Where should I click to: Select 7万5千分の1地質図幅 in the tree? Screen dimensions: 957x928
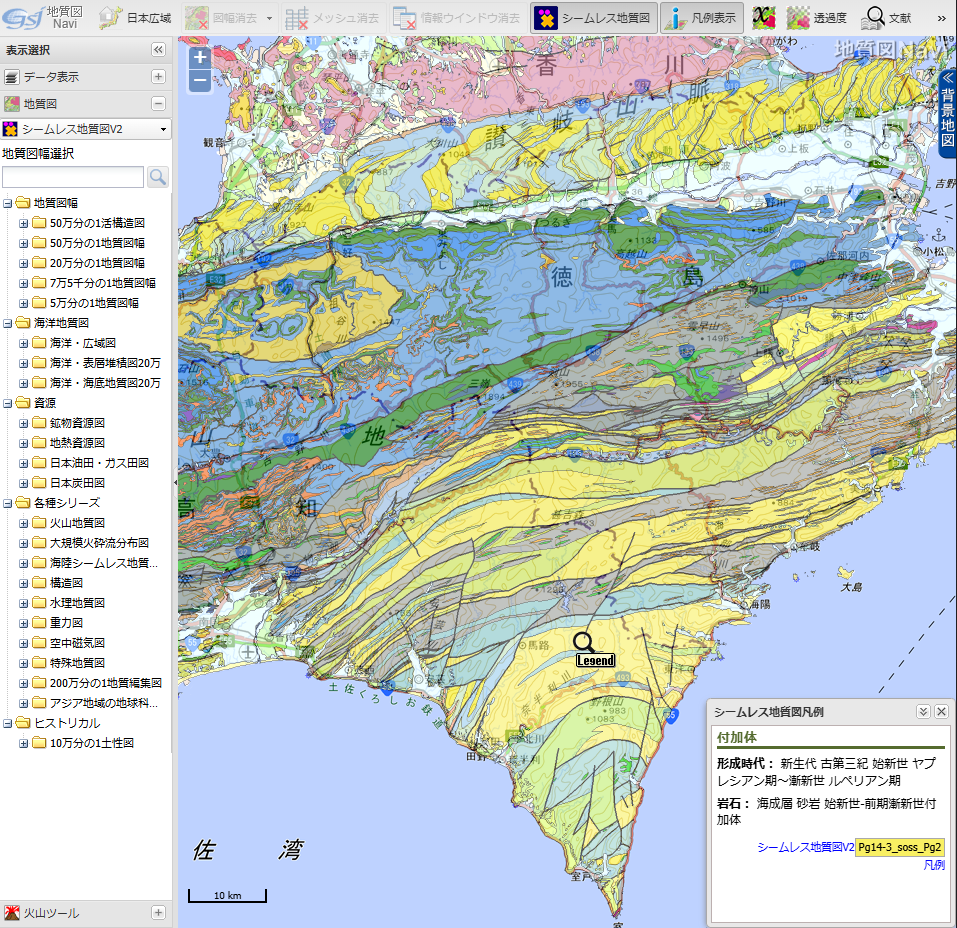[103, 283]
